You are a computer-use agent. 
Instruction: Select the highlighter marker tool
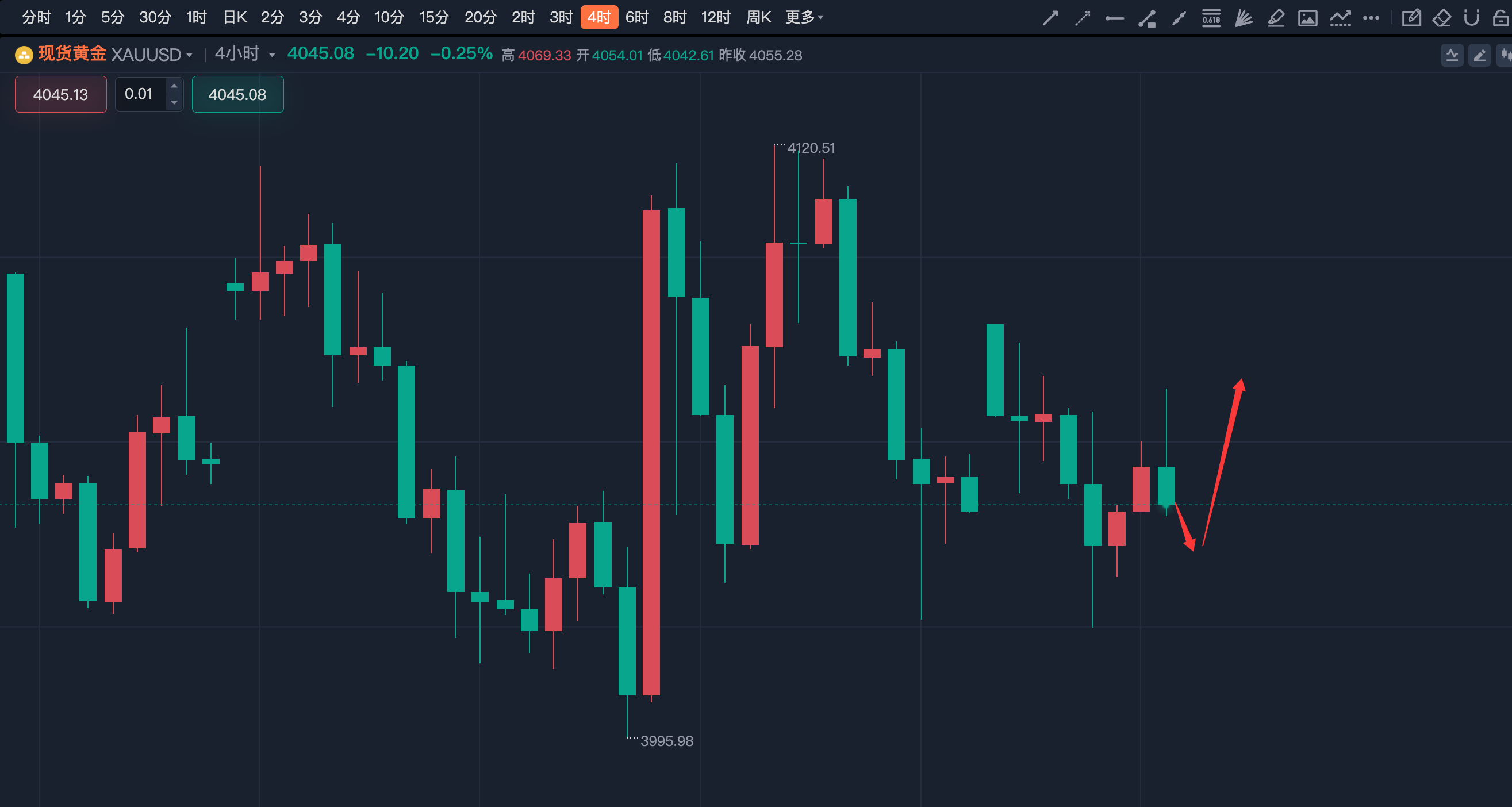tap(1276, 18)
